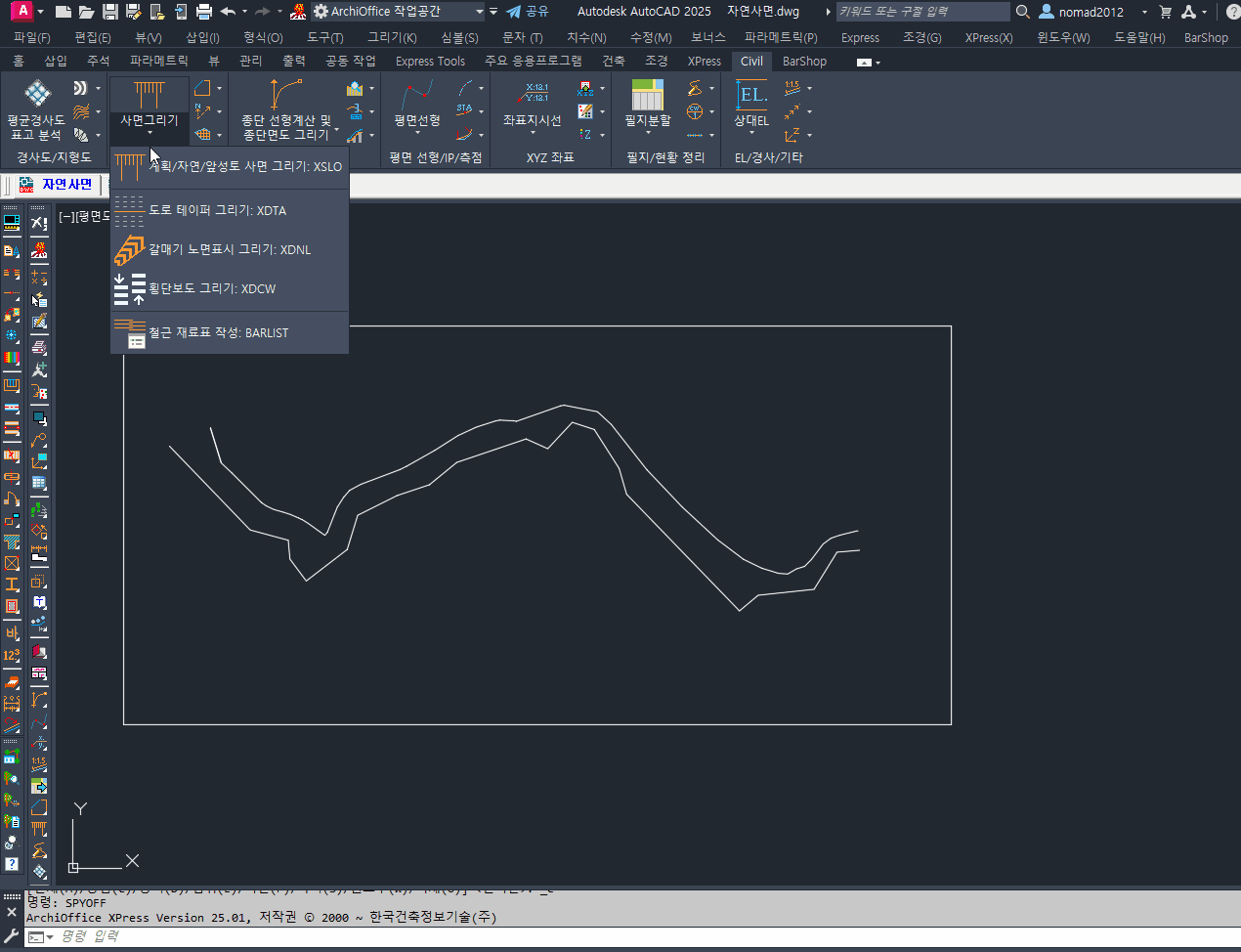Expand the ArchiOffice 작업공간 workspace dropdown

click(x=479, y=12)
